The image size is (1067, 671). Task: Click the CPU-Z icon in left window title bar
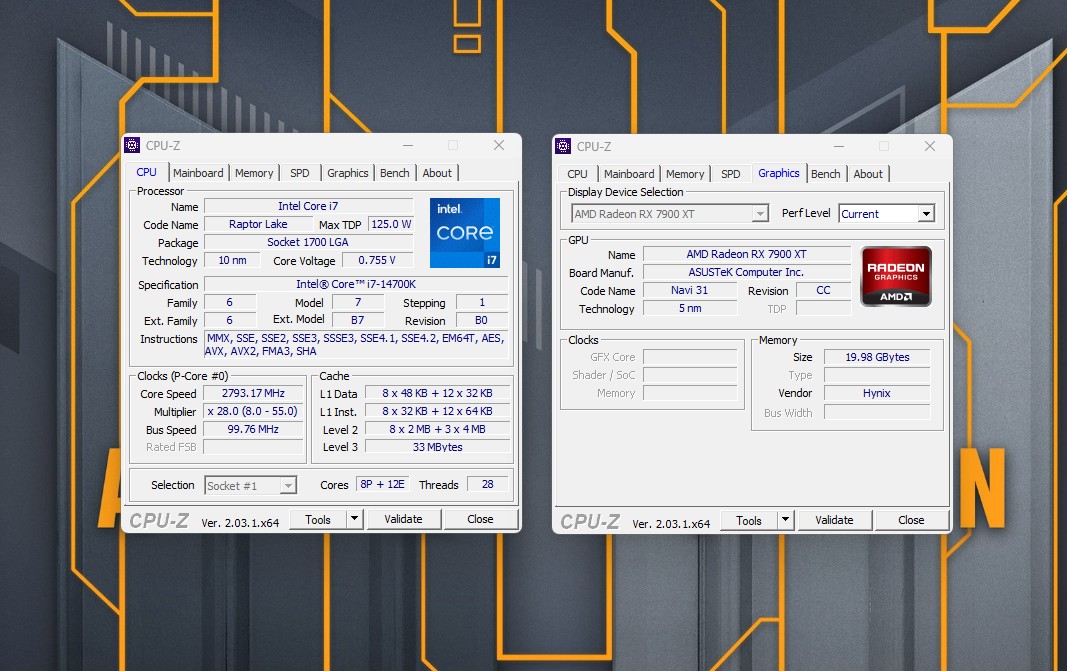pos(132,146)
